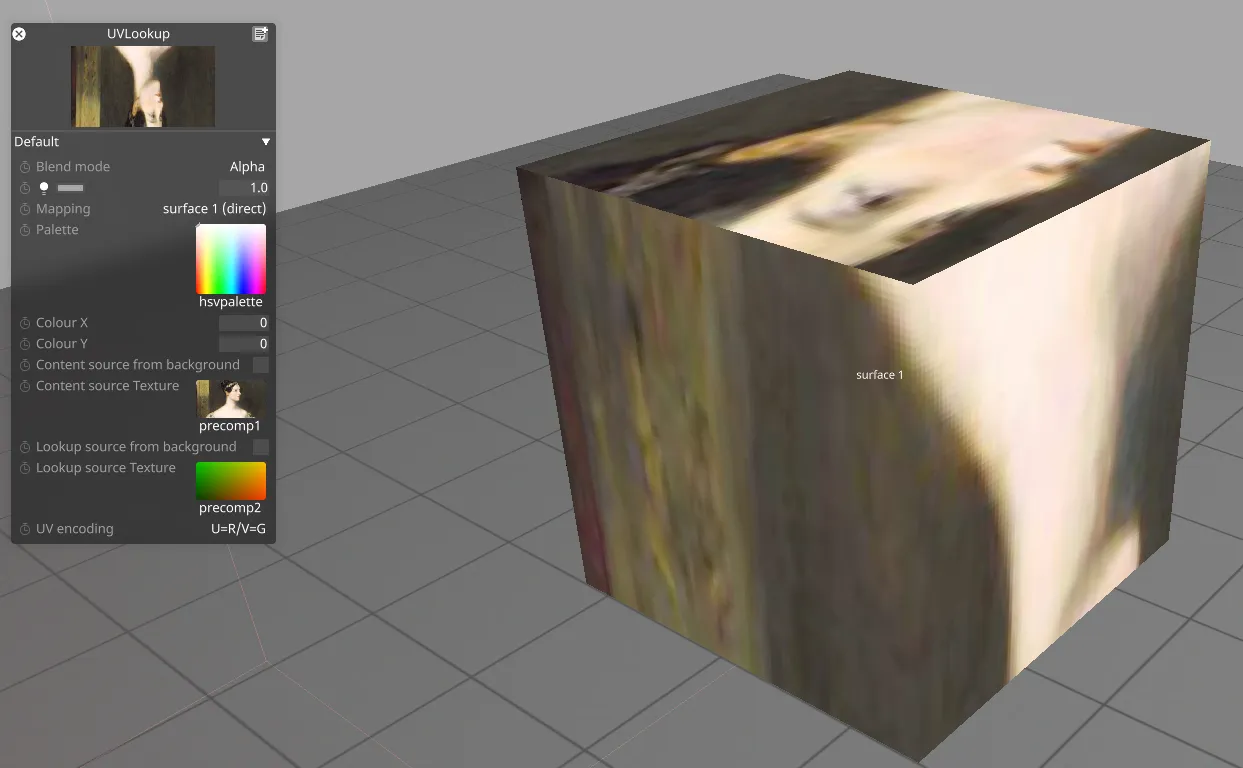Click the notes icon in UVLookup header

click(260, 34)
